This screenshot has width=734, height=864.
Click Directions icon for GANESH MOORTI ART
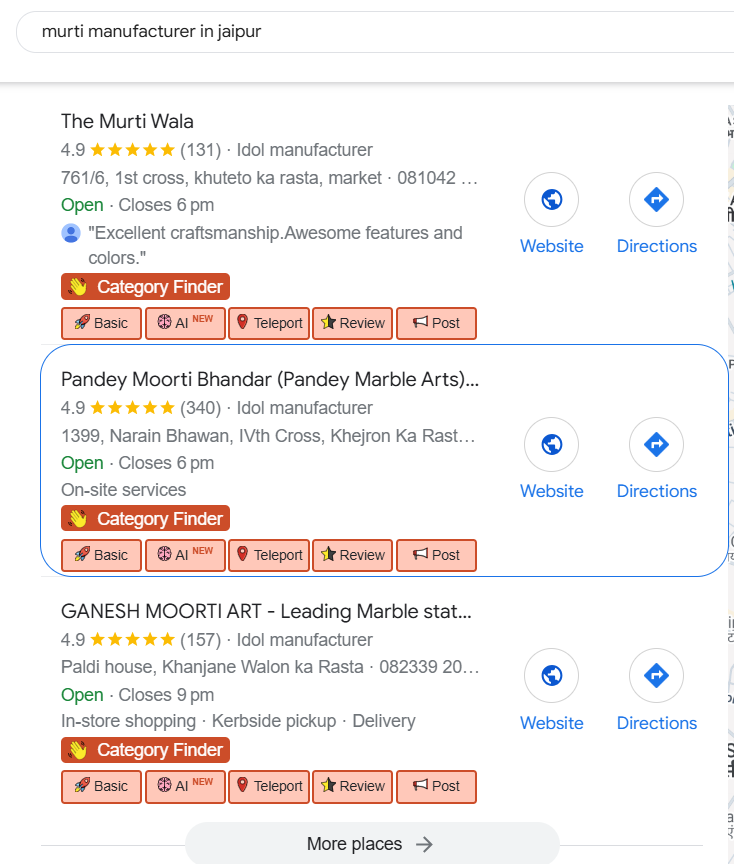point(656,677)
